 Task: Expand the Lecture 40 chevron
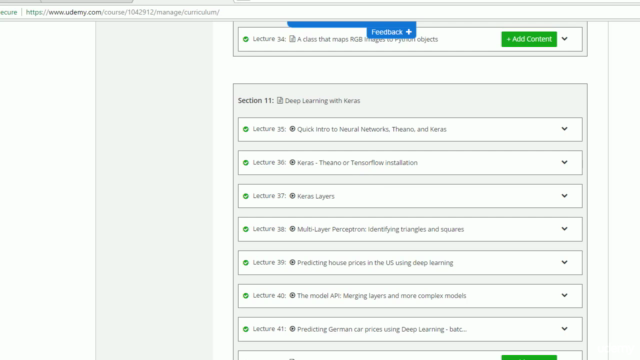pyautogui.click(x=564, y=295)
